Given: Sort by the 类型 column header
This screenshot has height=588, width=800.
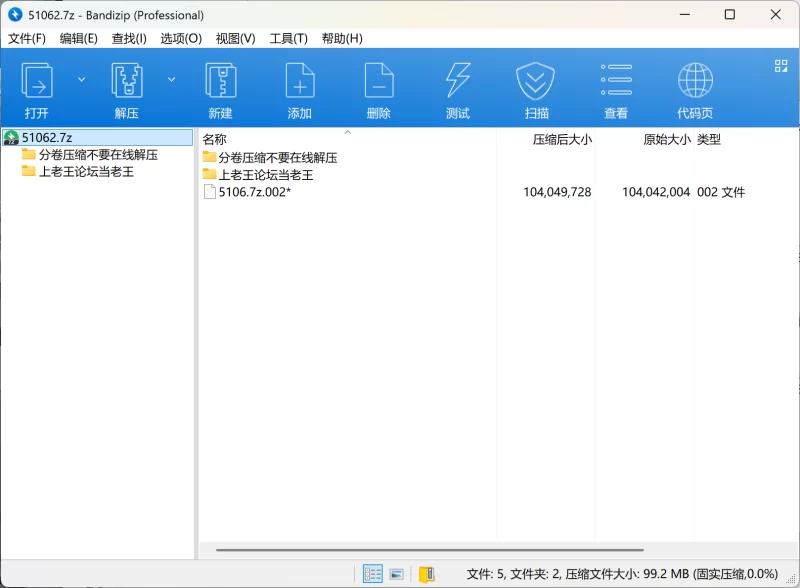Looking at the screenshot, I should [709, 139].
